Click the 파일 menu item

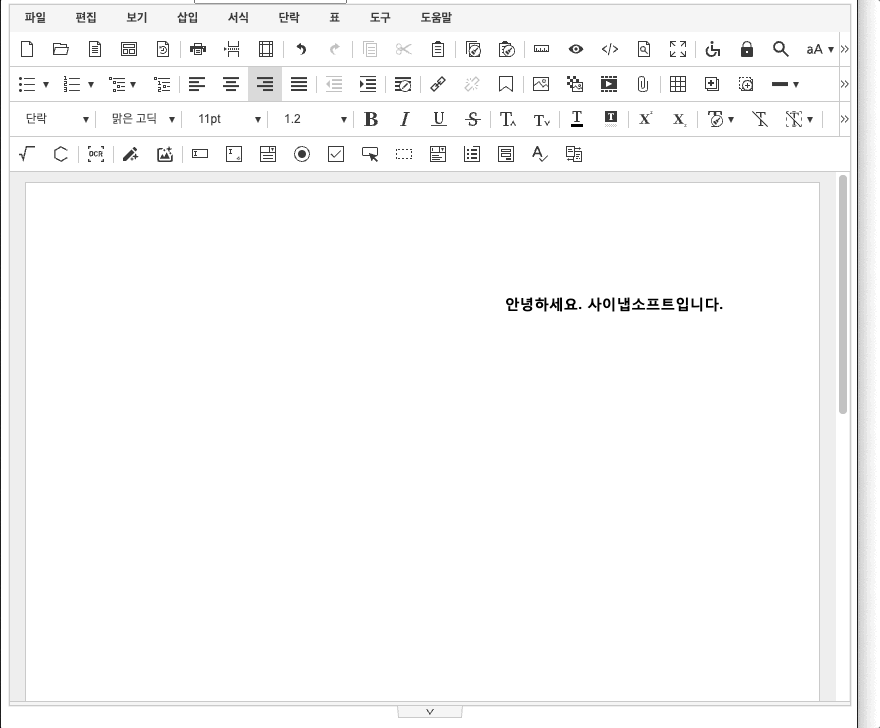coord(35,17)
